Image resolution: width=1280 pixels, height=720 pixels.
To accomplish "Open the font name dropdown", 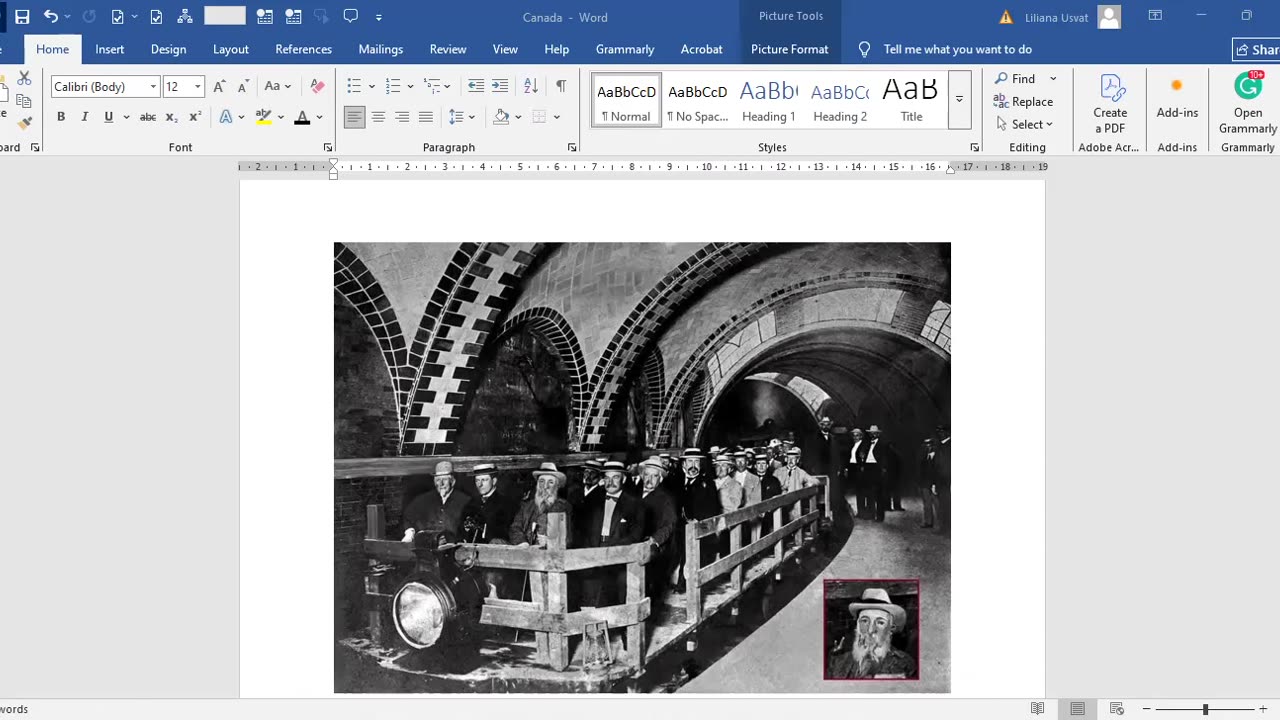I will click(x=153, y=87).
